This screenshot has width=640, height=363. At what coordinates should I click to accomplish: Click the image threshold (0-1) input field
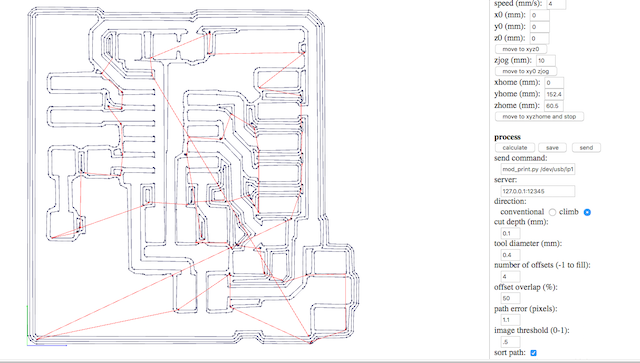click(511, 341)
